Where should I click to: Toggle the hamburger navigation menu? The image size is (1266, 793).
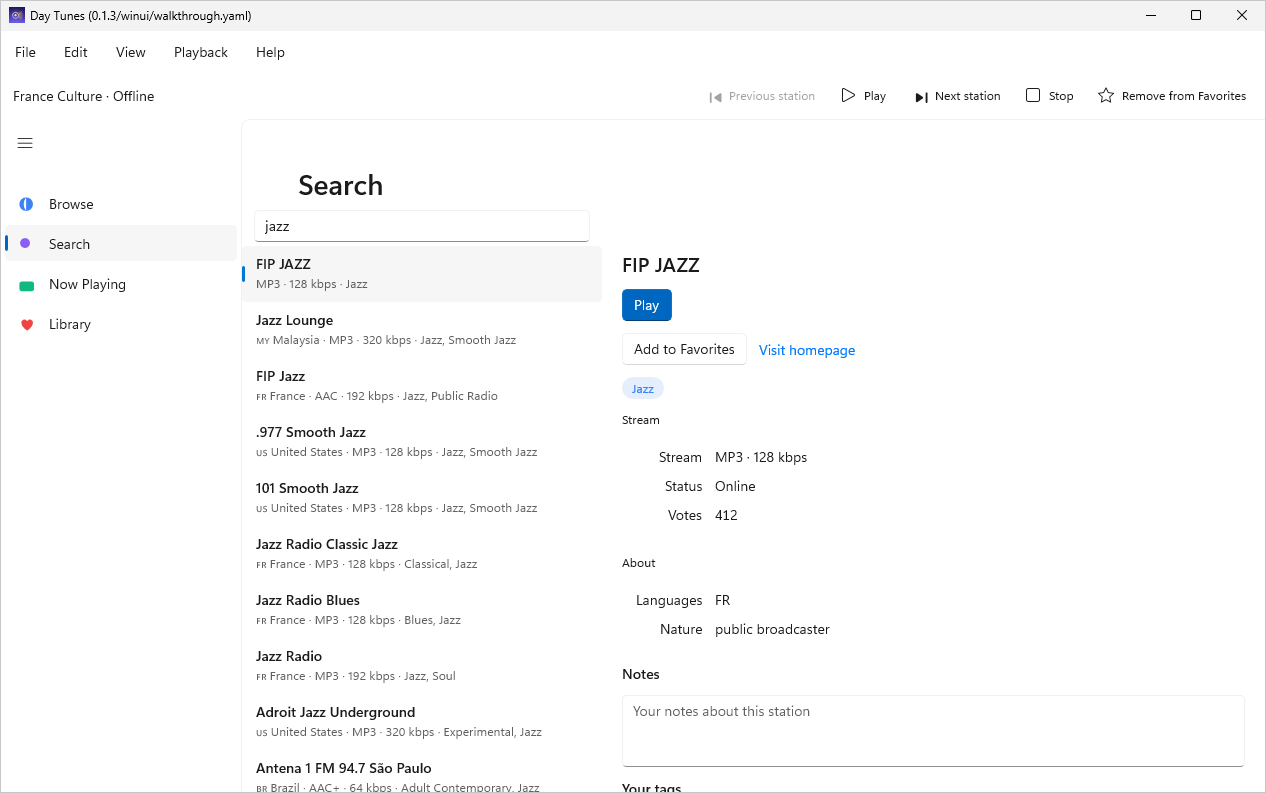25,143
